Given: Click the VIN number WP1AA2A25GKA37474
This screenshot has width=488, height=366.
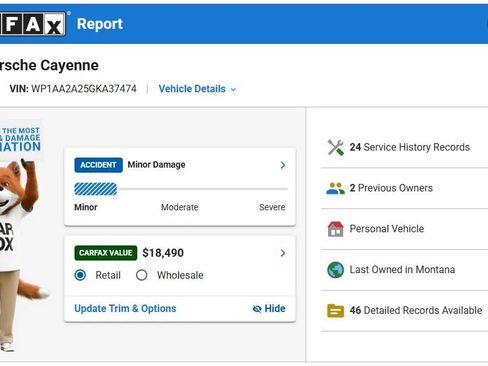Looking at the screenshot, I should [x=84, y=89].
